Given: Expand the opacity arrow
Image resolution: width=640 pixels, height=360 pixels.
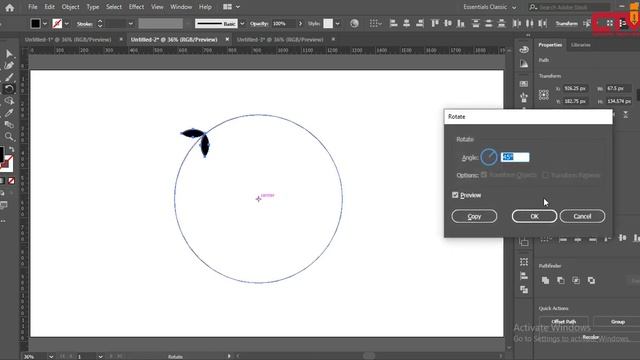Looking at the screenshot, I should coord(300,24).
